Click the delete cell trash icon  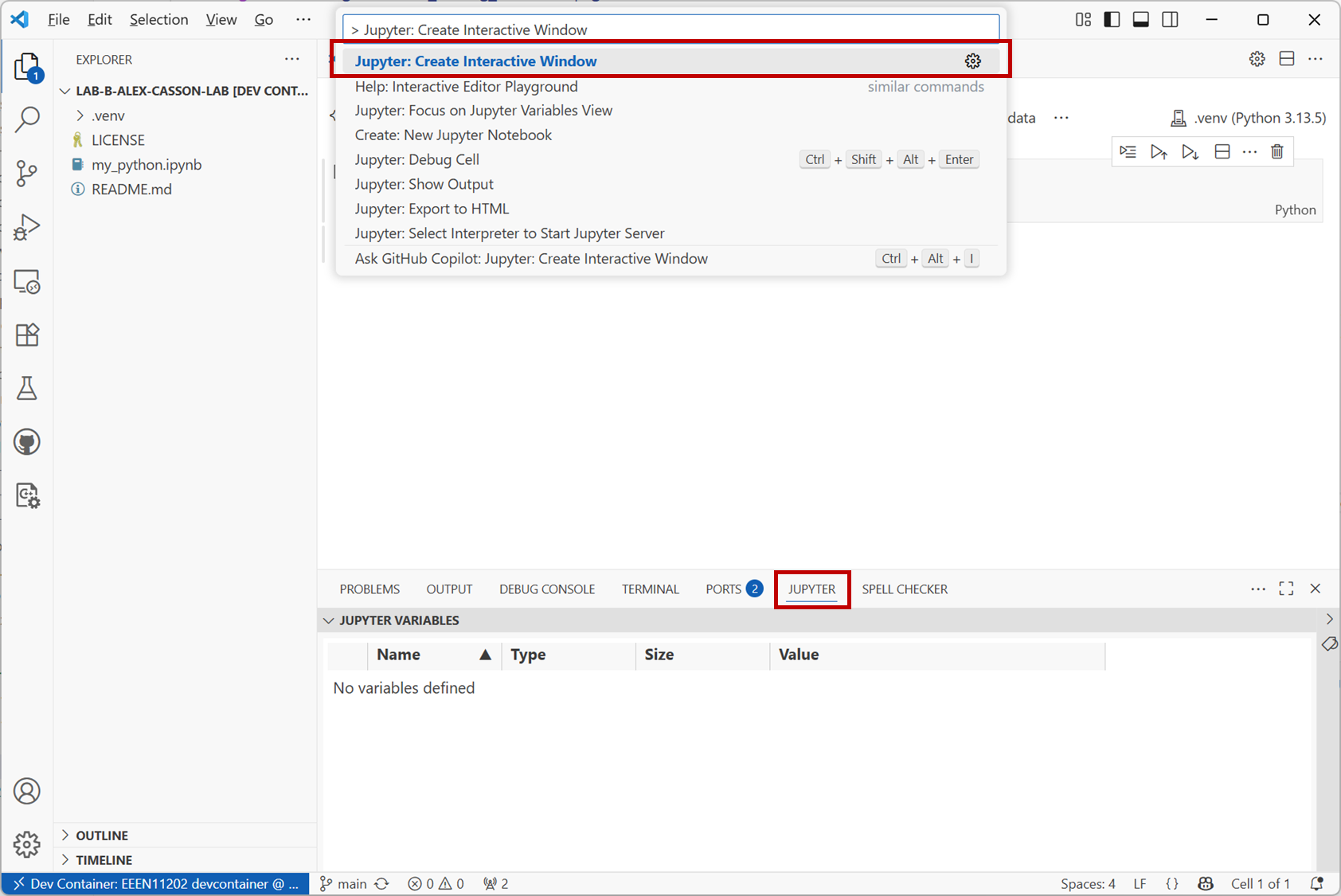point(1277,151)
